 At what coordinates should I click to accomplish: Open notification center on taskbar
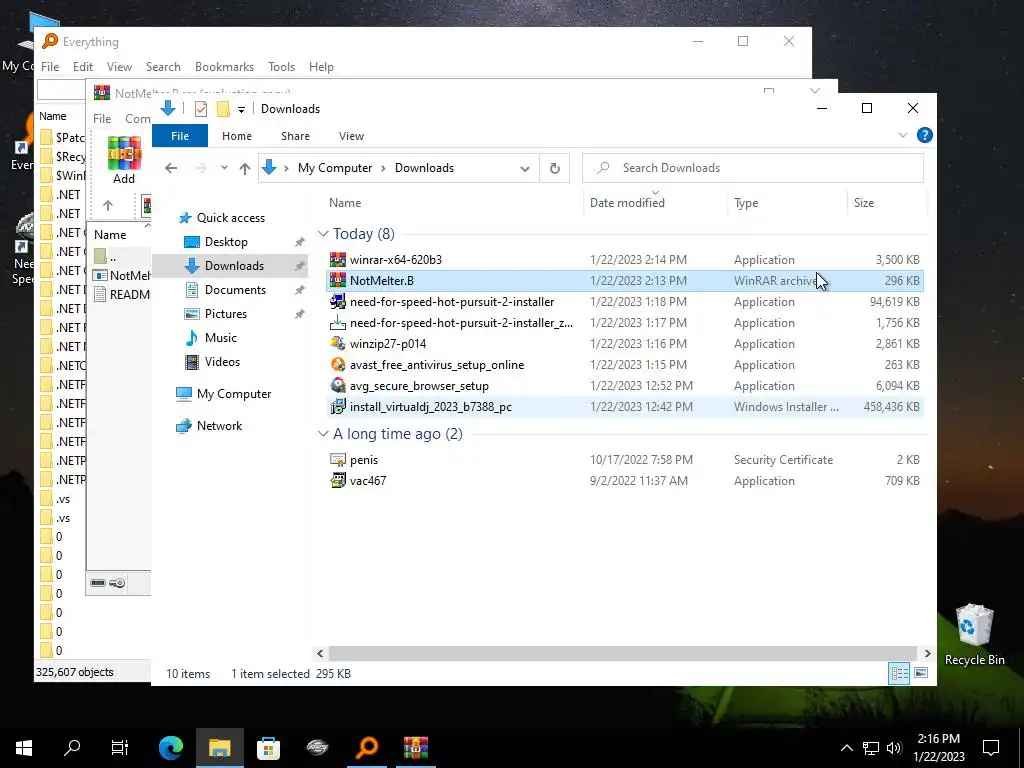click(x=991, y=748)
